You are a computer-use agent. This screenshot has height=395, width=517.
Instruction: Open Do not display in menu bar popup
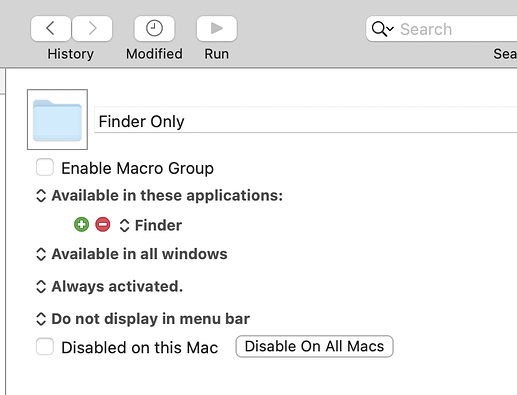point(143,319)
